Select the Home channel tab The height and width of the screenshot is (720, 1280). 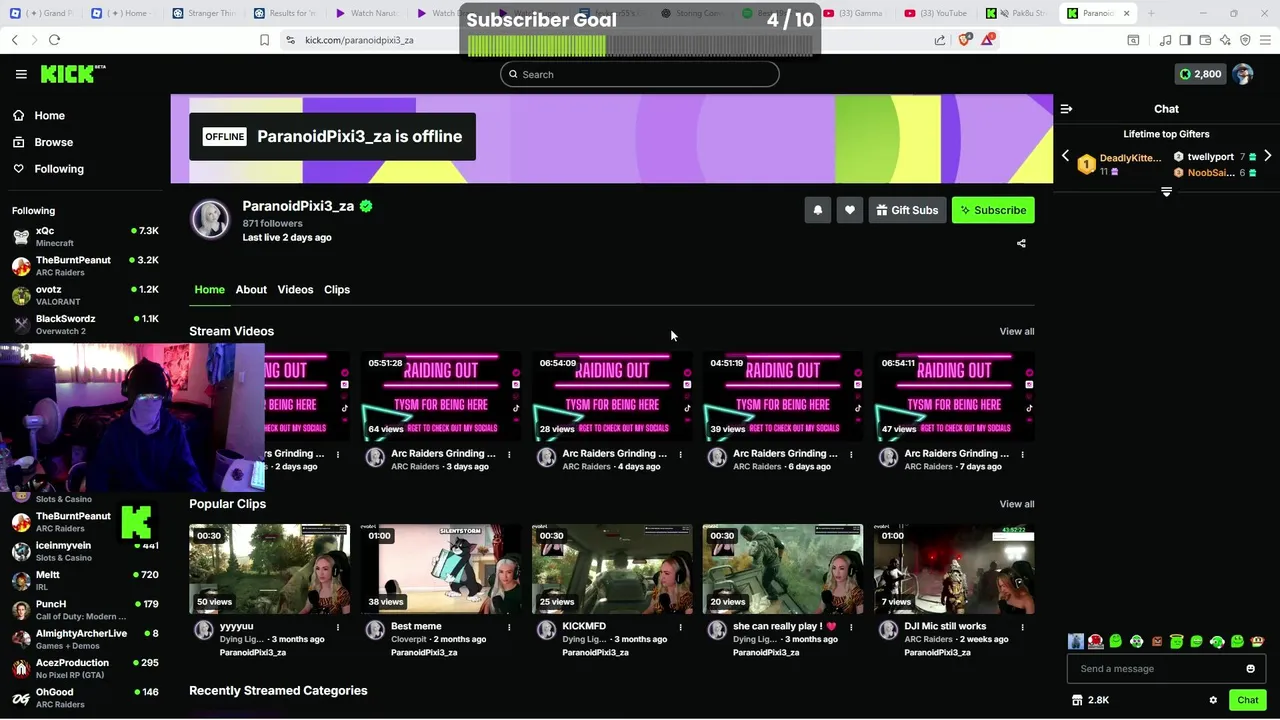coord(209,289)
